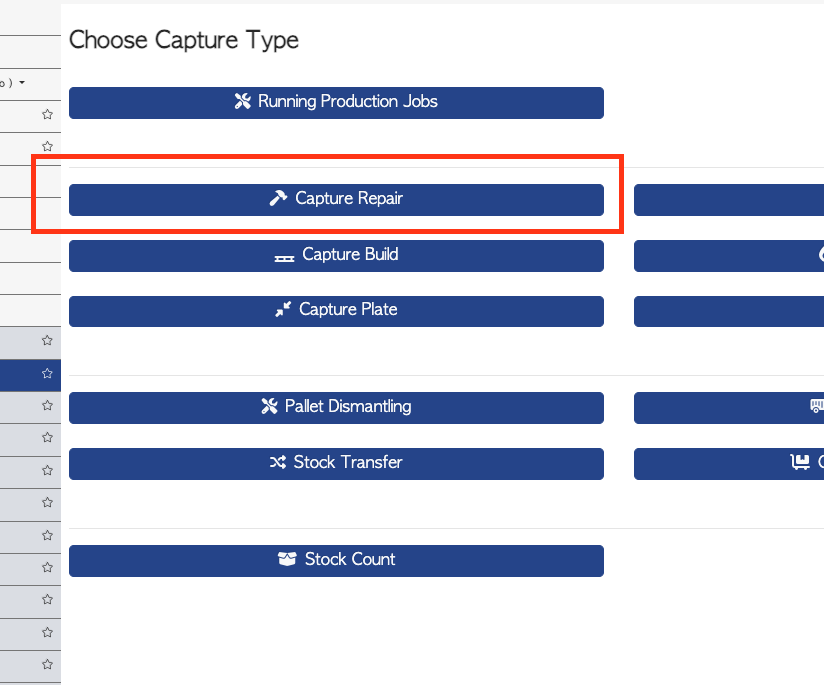Screen dimensions: 824x685
Task: Select Capture Build option
Action: [x=336, y=256]
